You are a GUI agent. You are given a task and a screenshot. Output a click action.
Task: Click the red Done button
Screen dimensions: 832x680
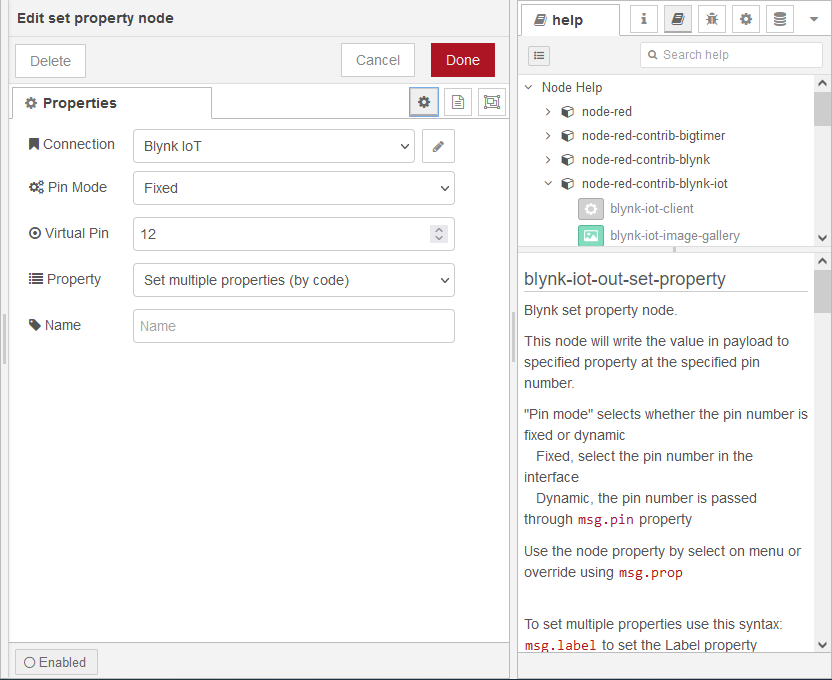pos(463,60)
